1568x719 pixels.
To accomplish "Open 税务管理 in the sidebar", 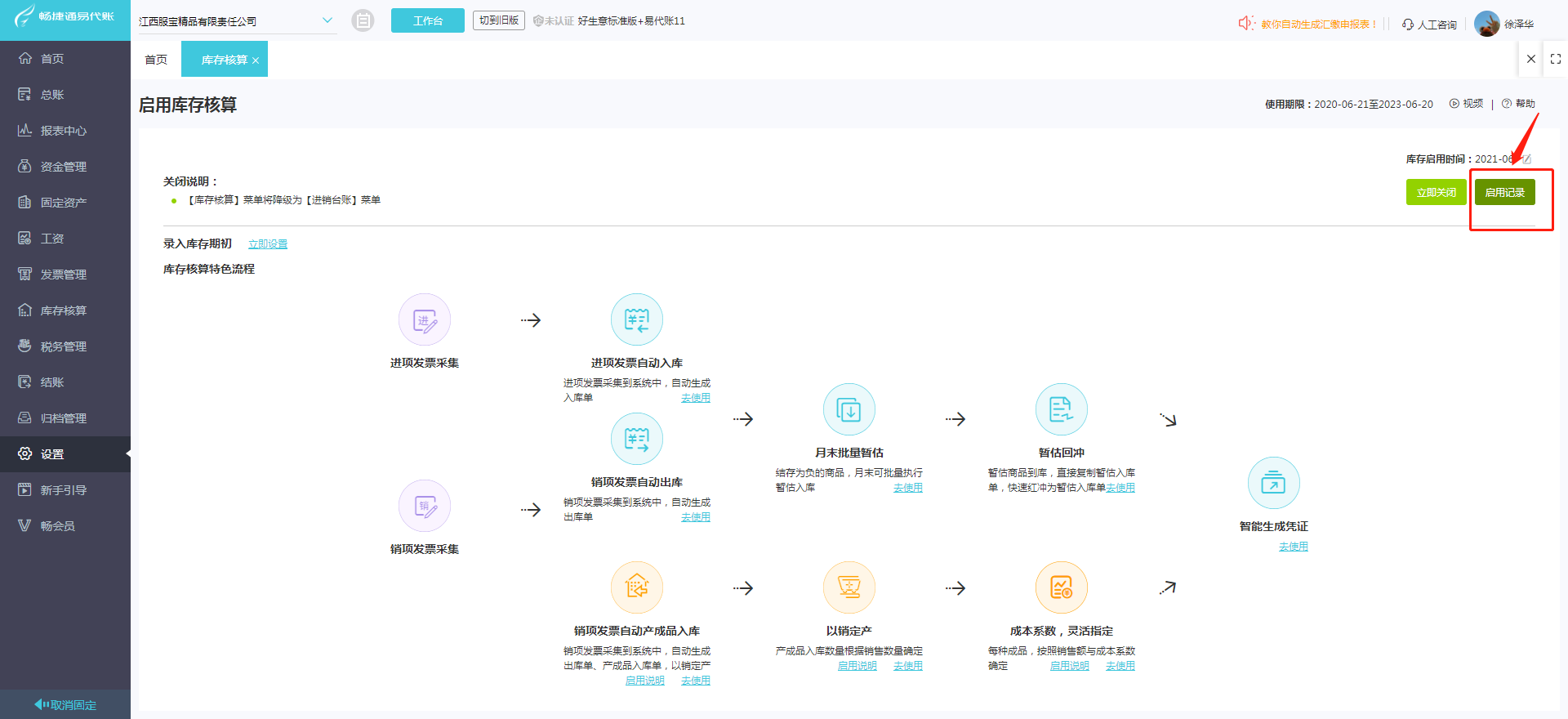I will [64, 346].
